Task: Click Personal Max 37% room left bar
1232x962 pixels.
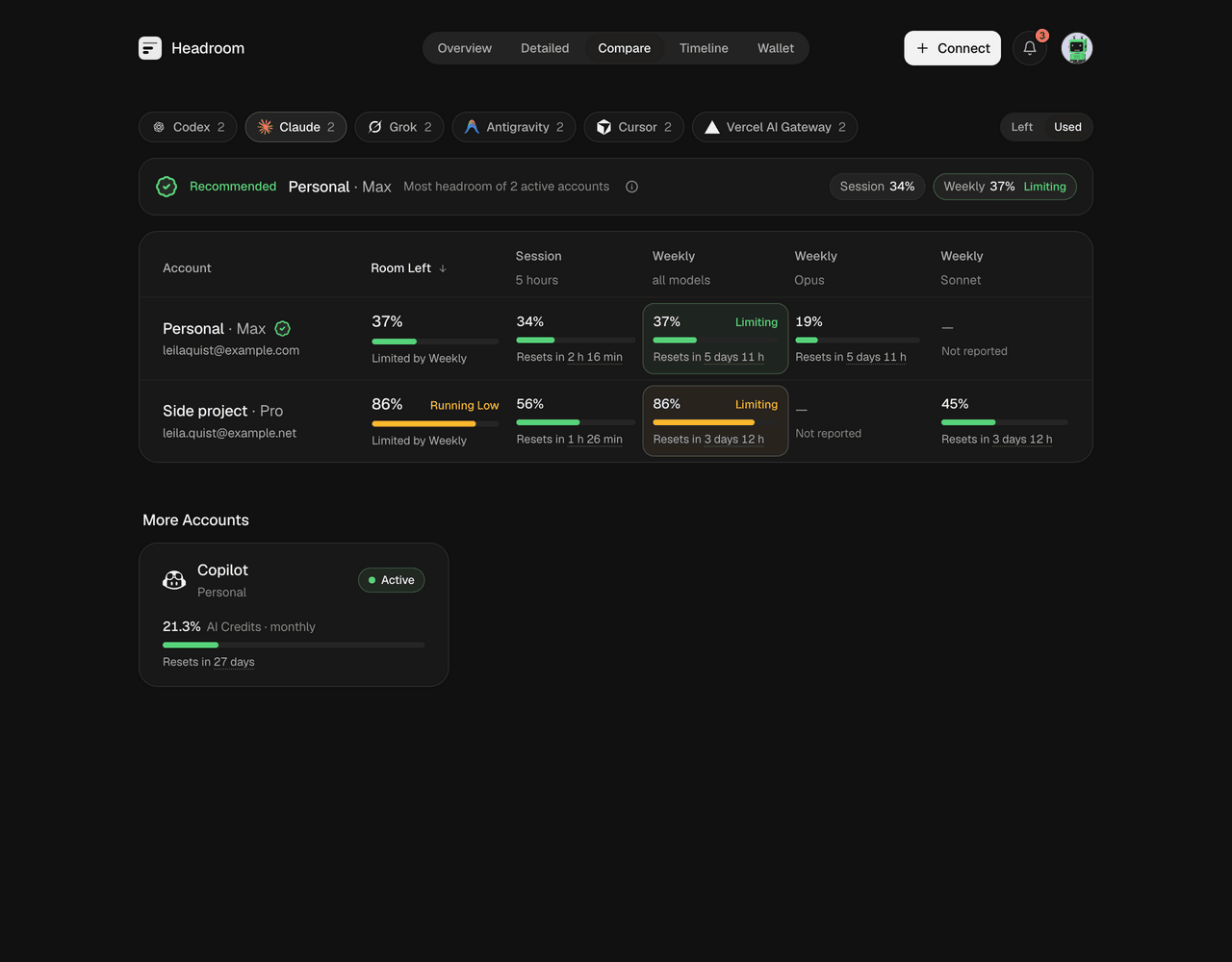Action: tap(435, 342)
